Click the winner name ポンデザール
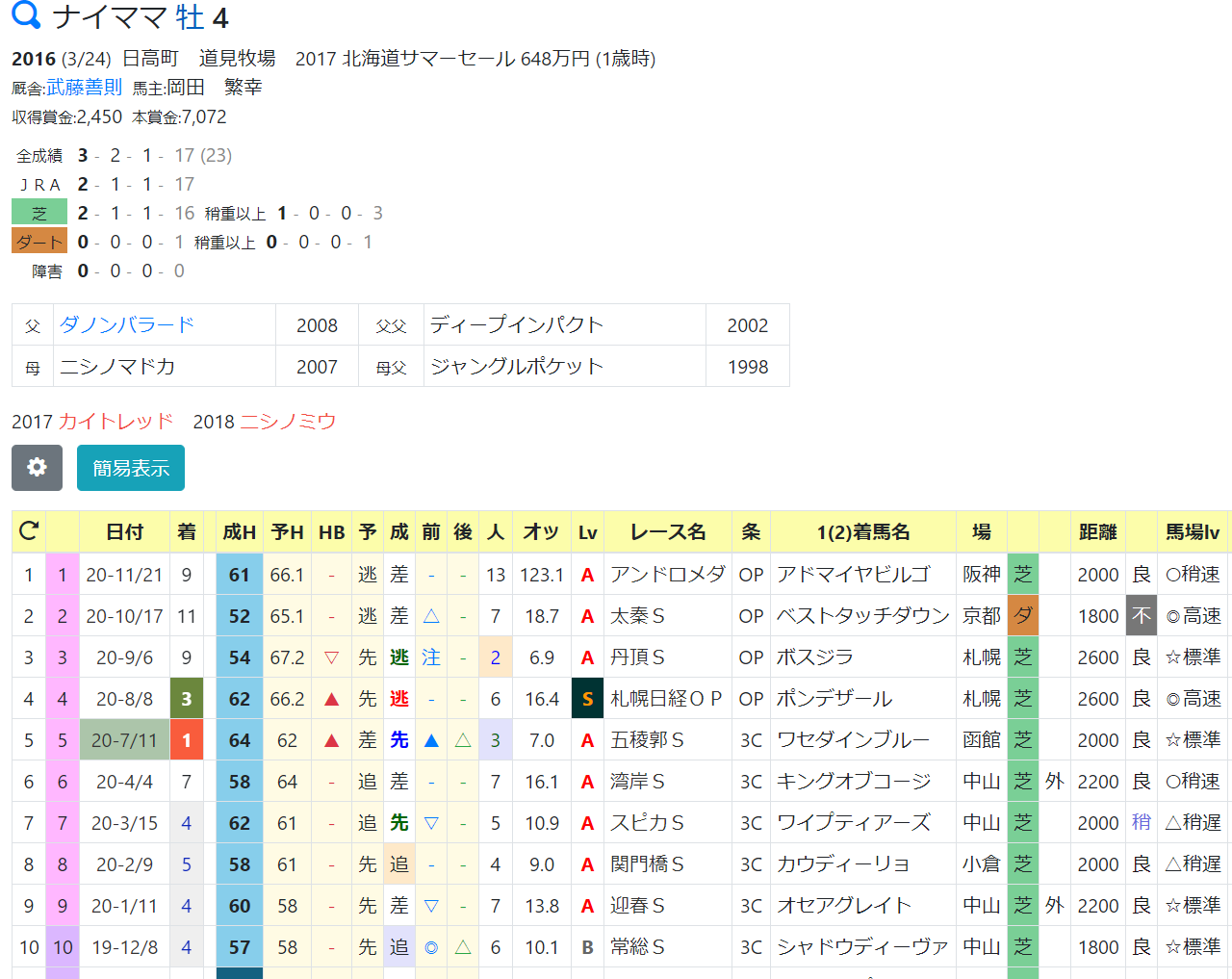 [x=834, y=699]
